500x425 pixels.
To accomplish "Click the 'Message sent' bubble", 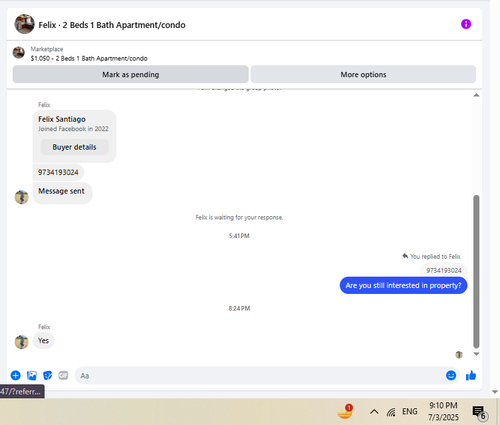I will (62, 192).
